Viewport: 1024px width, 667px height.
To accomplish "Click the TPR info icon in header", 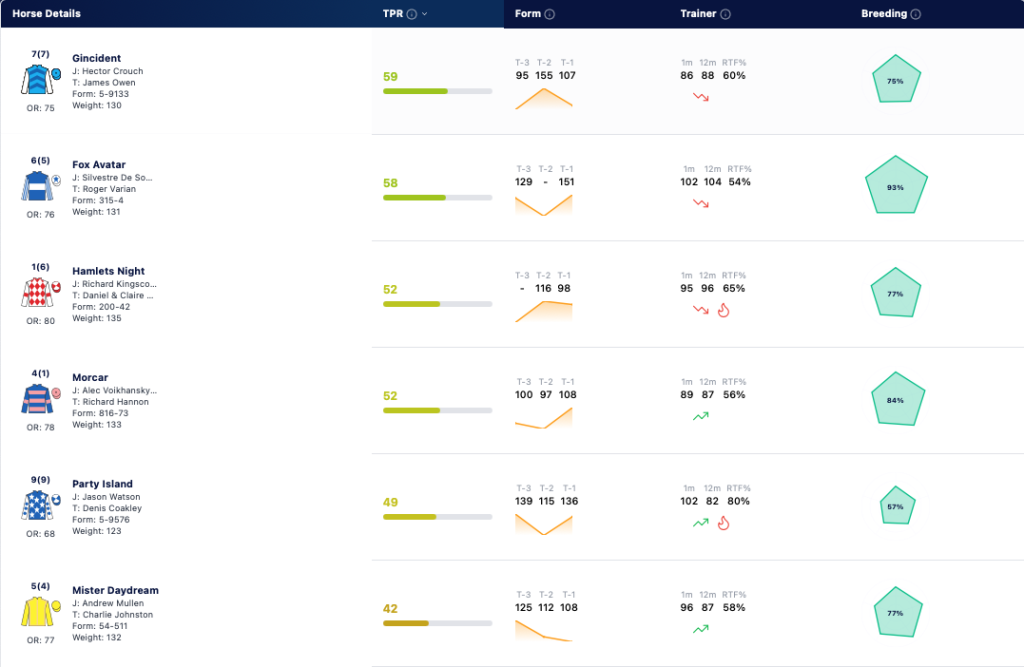I will (411, 14).
